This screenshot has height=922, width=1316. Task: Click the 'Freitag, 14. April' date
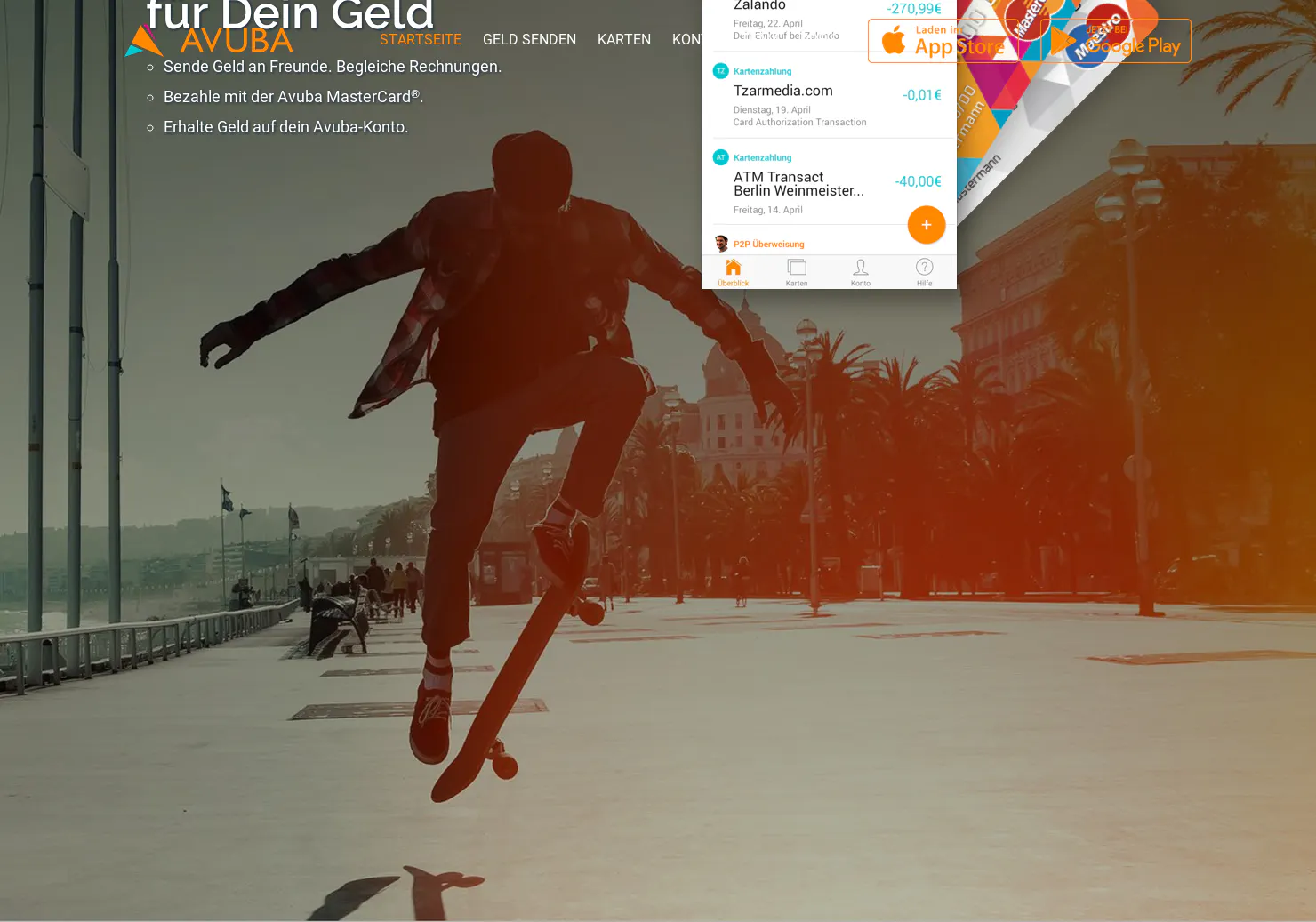pyautogui.click(x=768, y=211)
